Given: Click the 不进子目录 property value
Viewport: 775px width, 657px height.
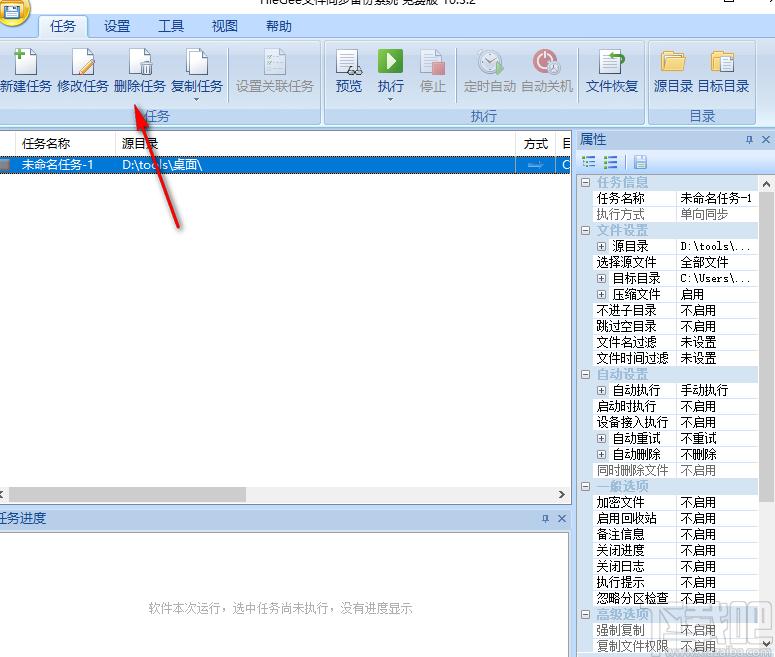Looking at the screenshot, I should click(716, 310).
